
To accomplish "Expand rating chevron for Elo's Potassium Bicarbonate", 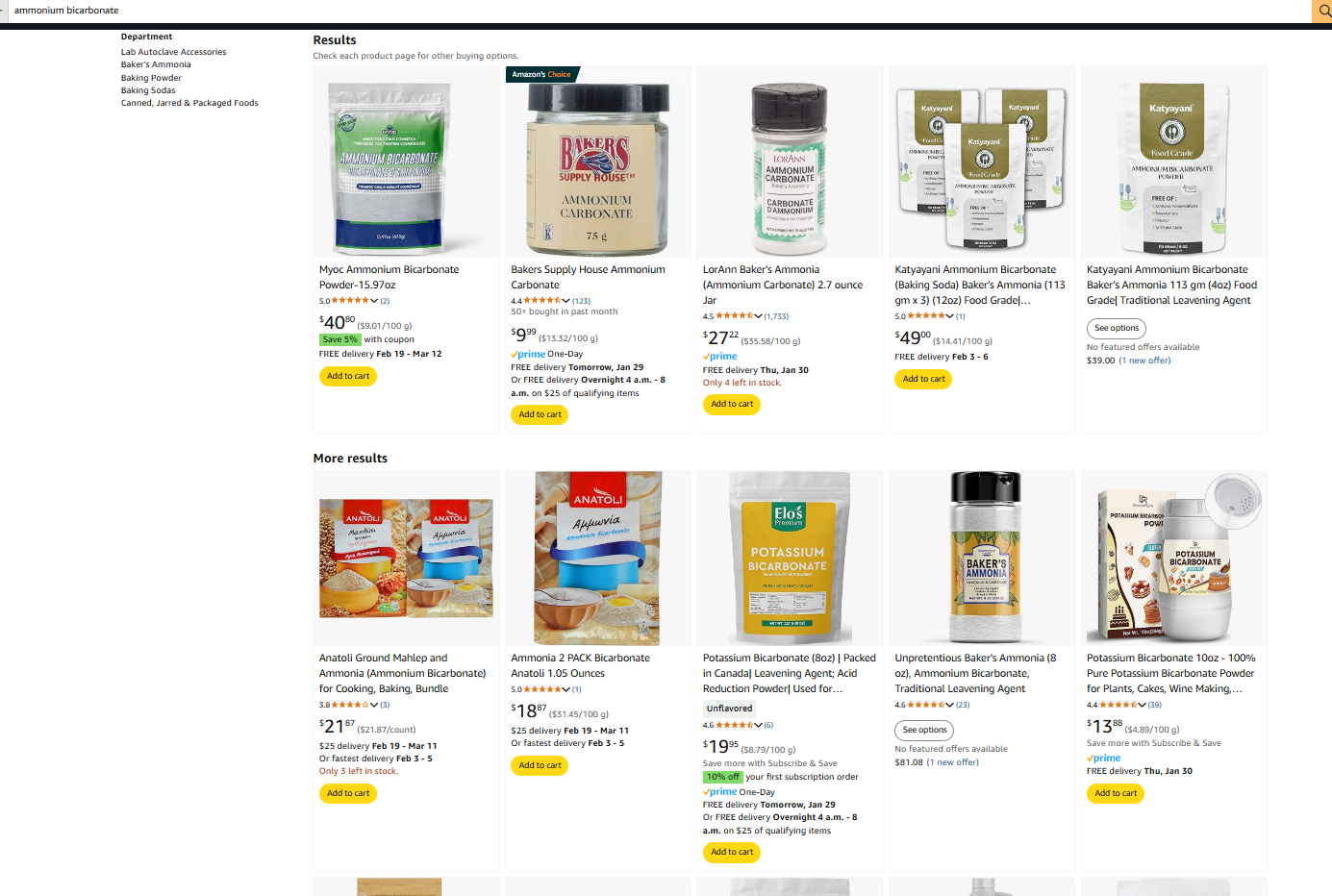I will point(759,725).
